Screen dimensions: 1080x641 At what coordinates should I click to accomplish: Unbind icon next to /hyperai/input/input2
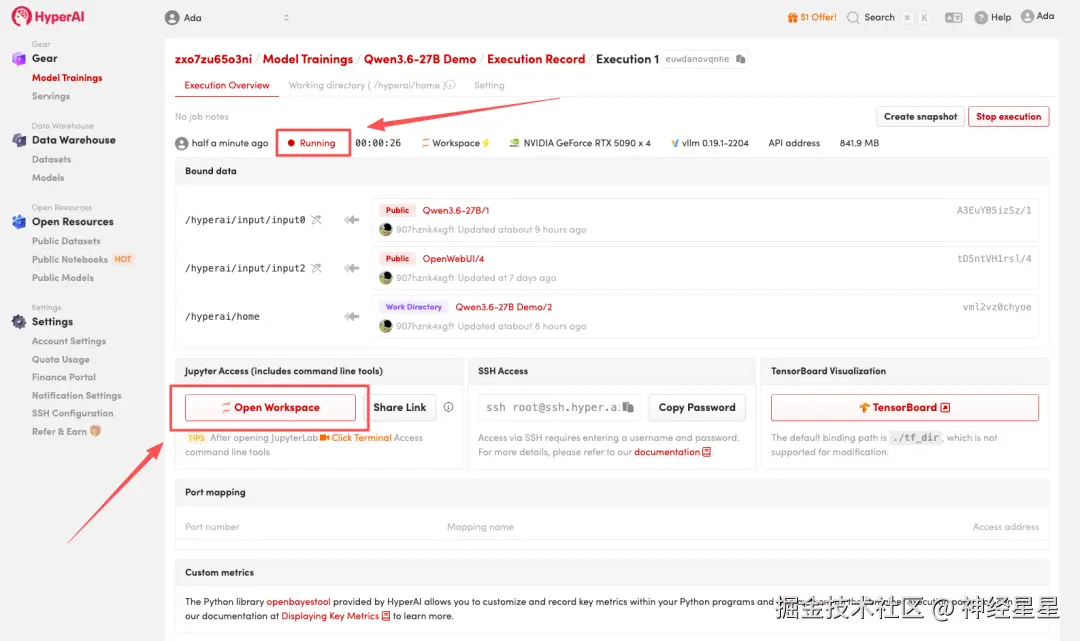tap(316, 268)
